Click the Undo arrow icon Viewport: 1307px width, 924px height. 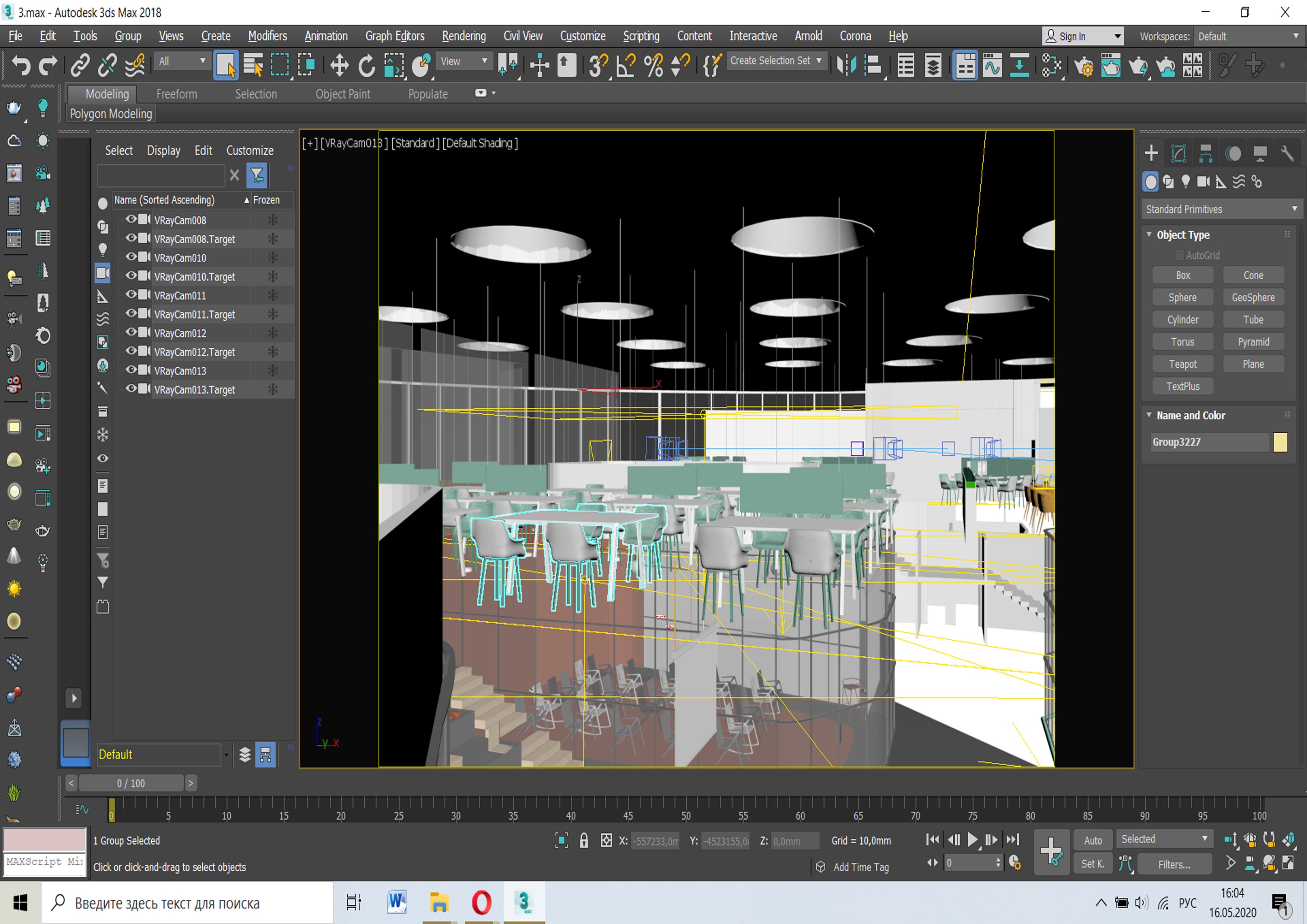coord(21,65)
